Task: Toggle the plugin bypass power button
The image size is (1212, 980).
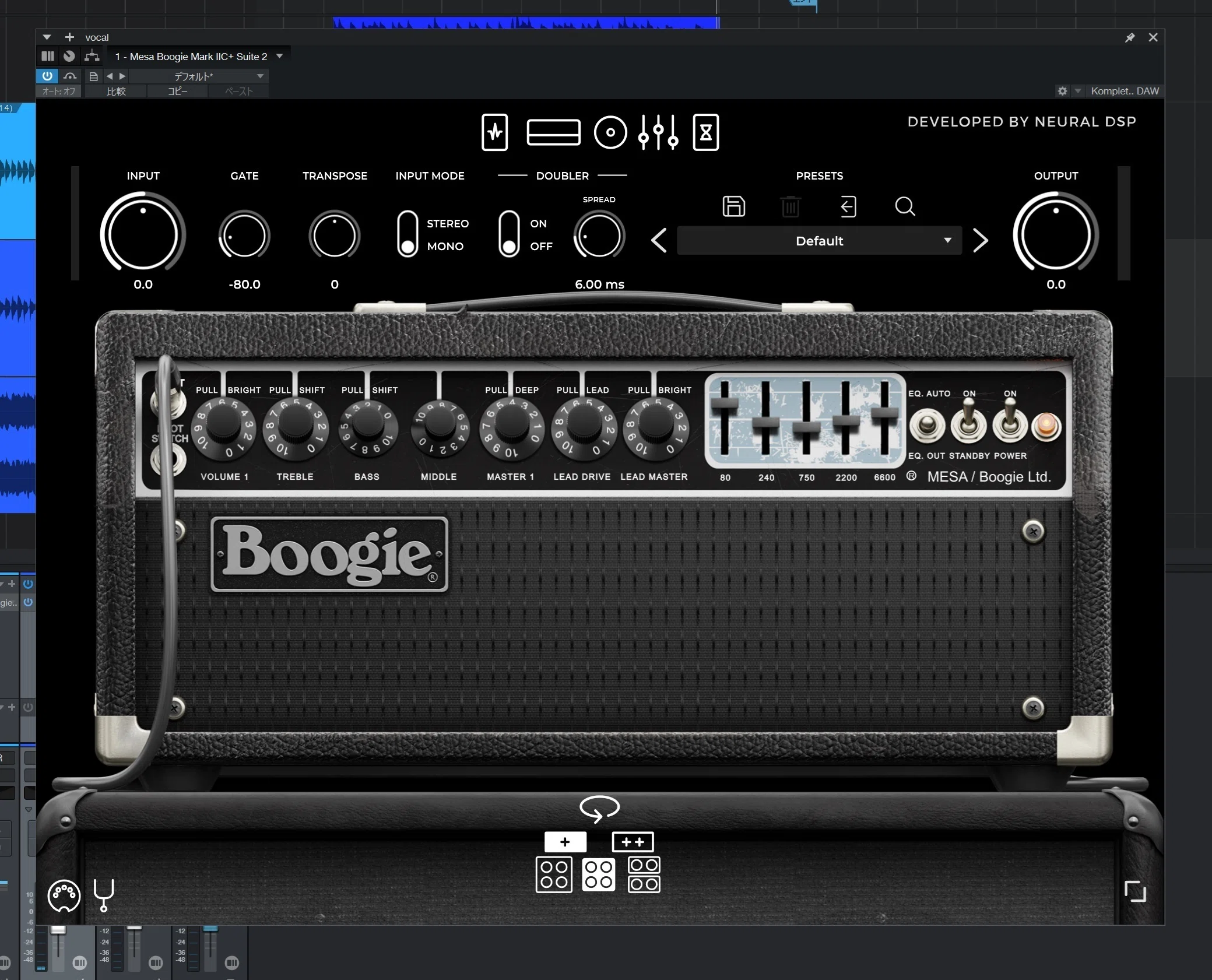Action: 47,76
